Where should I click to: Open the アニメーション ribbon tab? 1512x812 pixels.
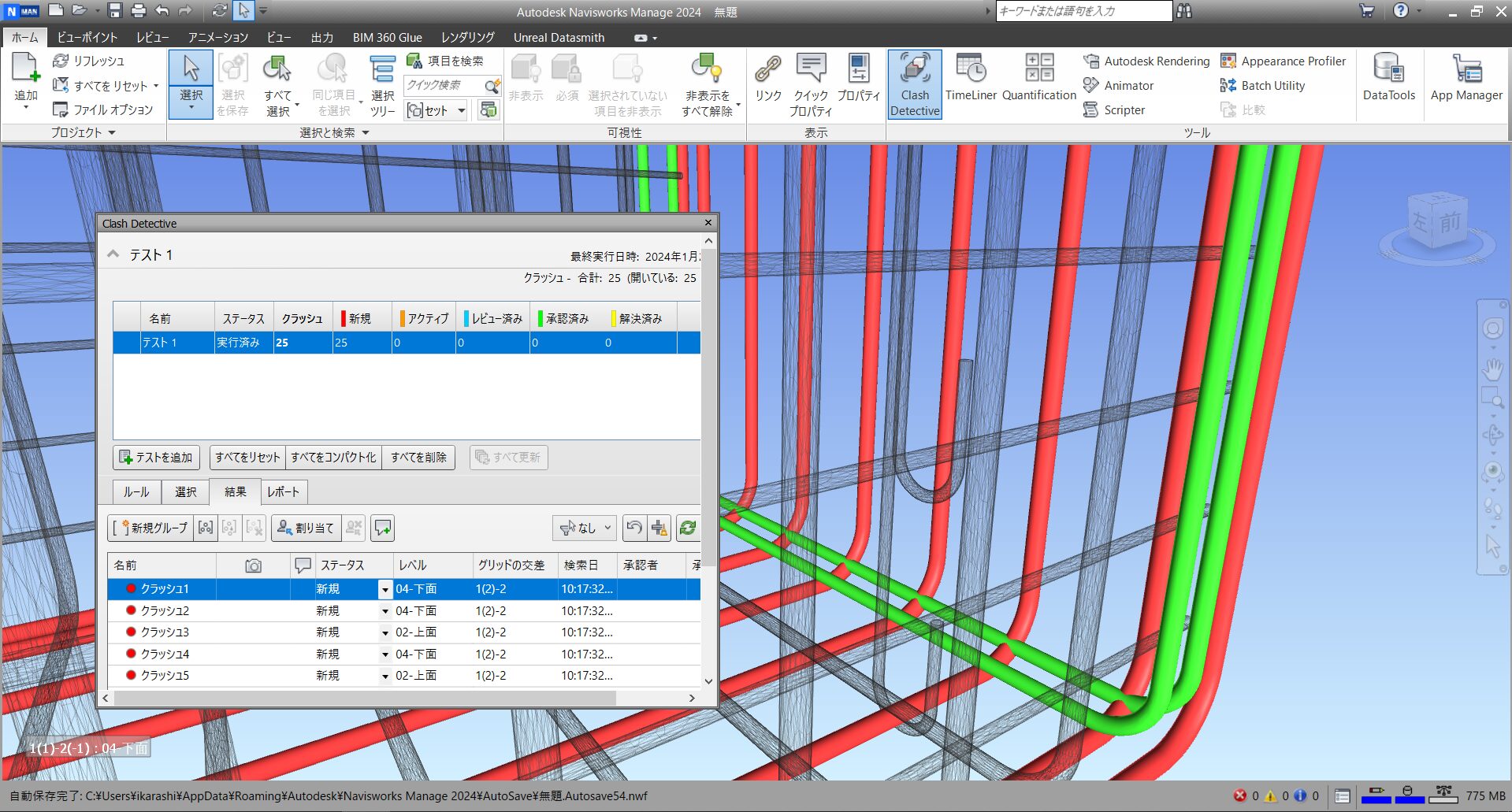tap(217, 37)
